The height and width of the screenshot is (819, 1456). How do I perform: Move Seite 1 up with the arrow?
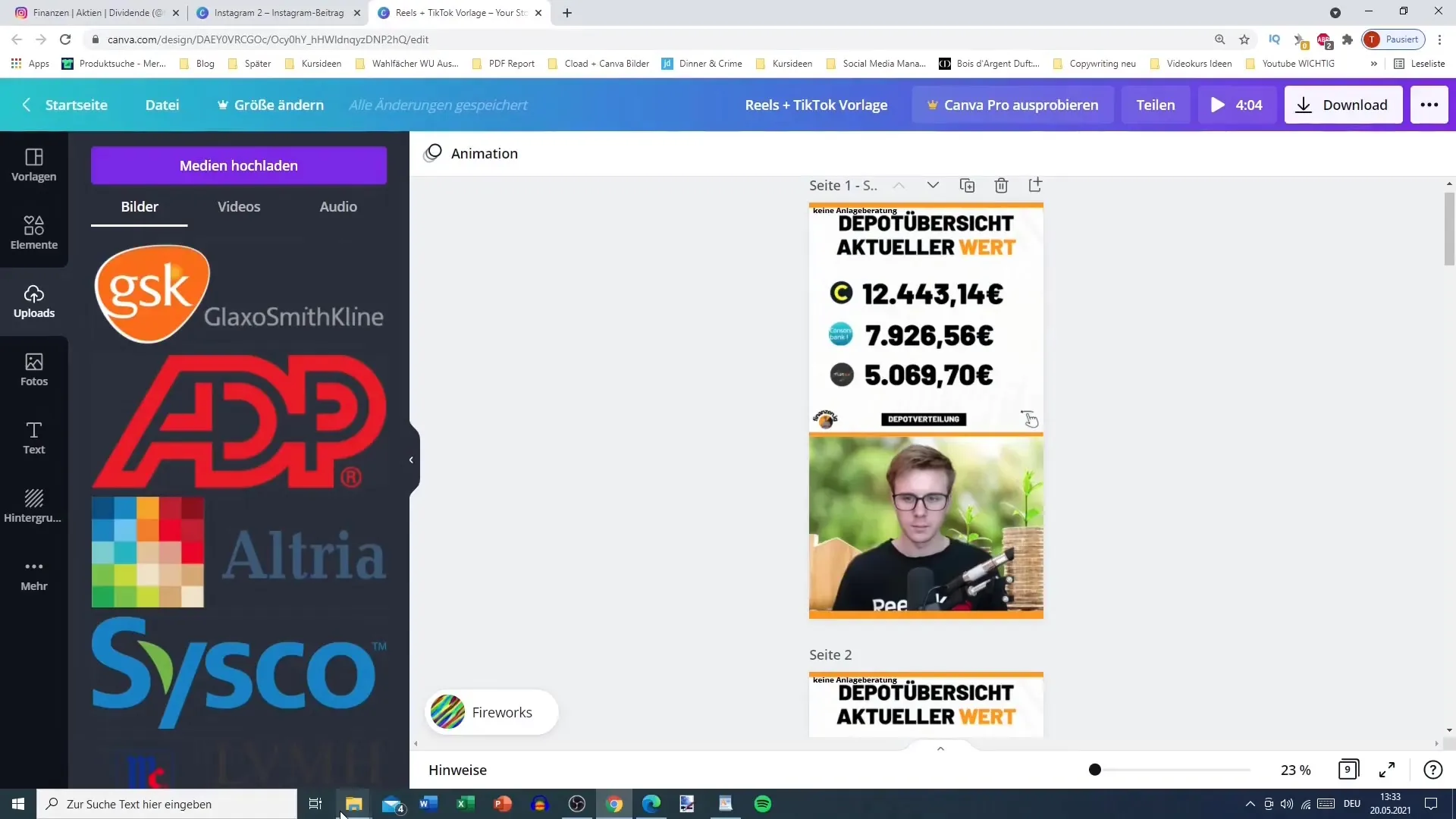pyautogui.click(x=899, y=185)
